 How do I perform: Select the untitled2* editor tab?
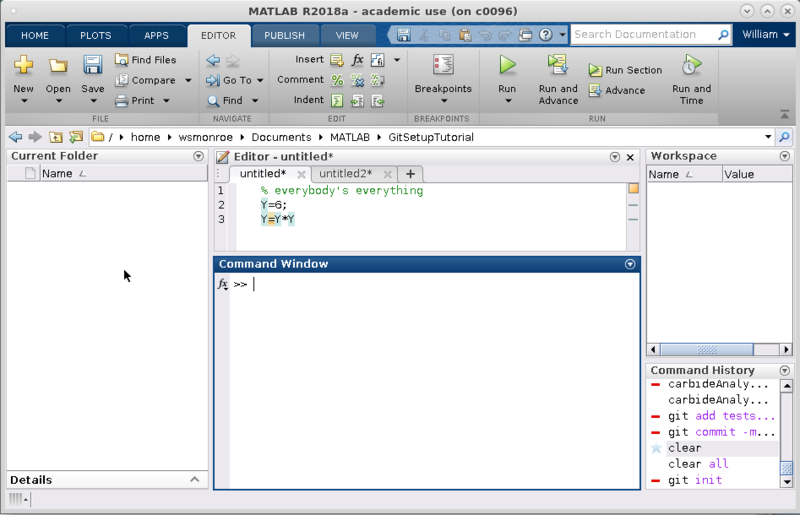tap(345, 174)
